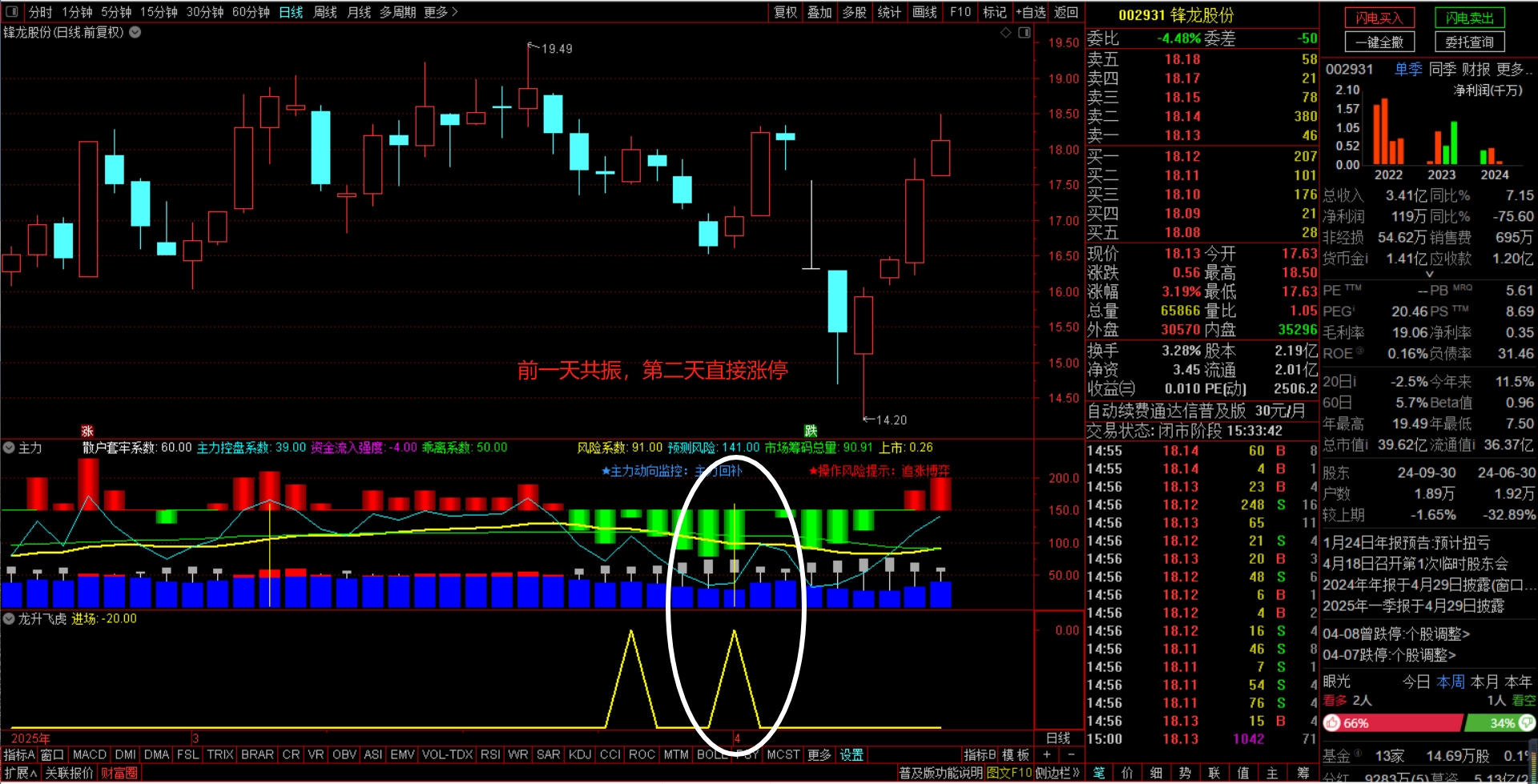Click the 标记 mark button
Image resolution: width=1538 pixels, height=784 pixels.
coord(995,12)
